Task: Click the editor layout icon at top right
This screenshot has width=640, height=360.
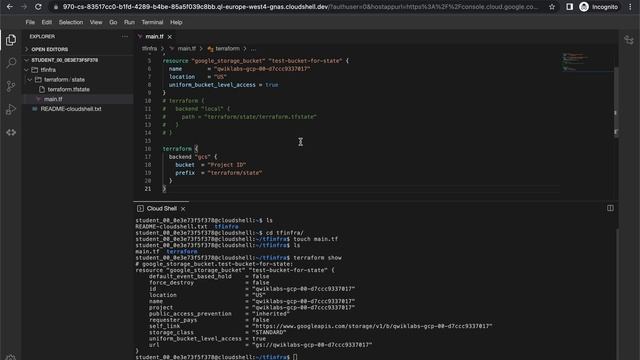Action: [x=629, y=40]
